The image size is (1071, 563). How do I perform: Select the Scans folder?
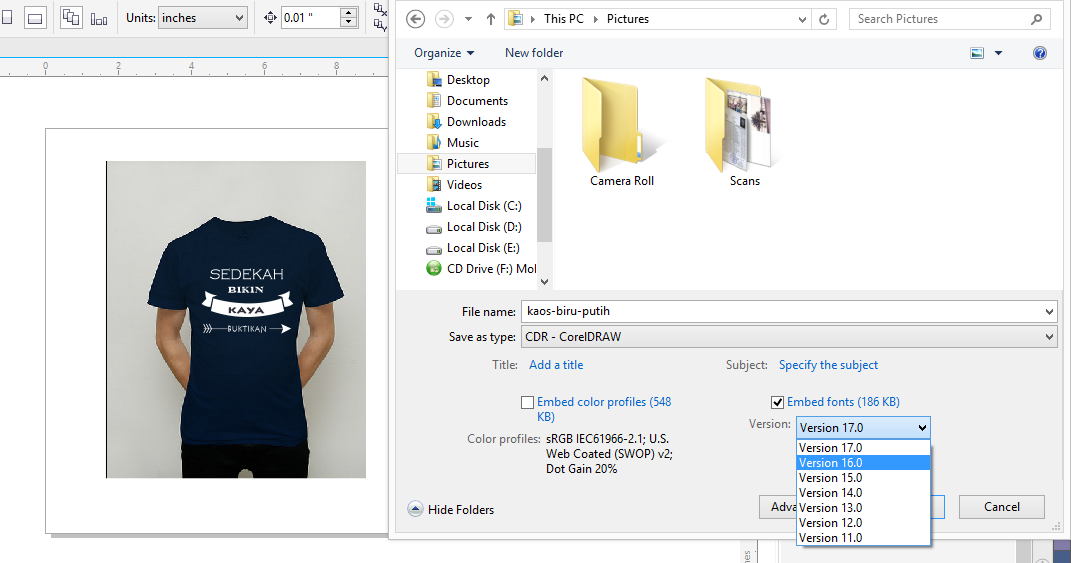point(745,132)
